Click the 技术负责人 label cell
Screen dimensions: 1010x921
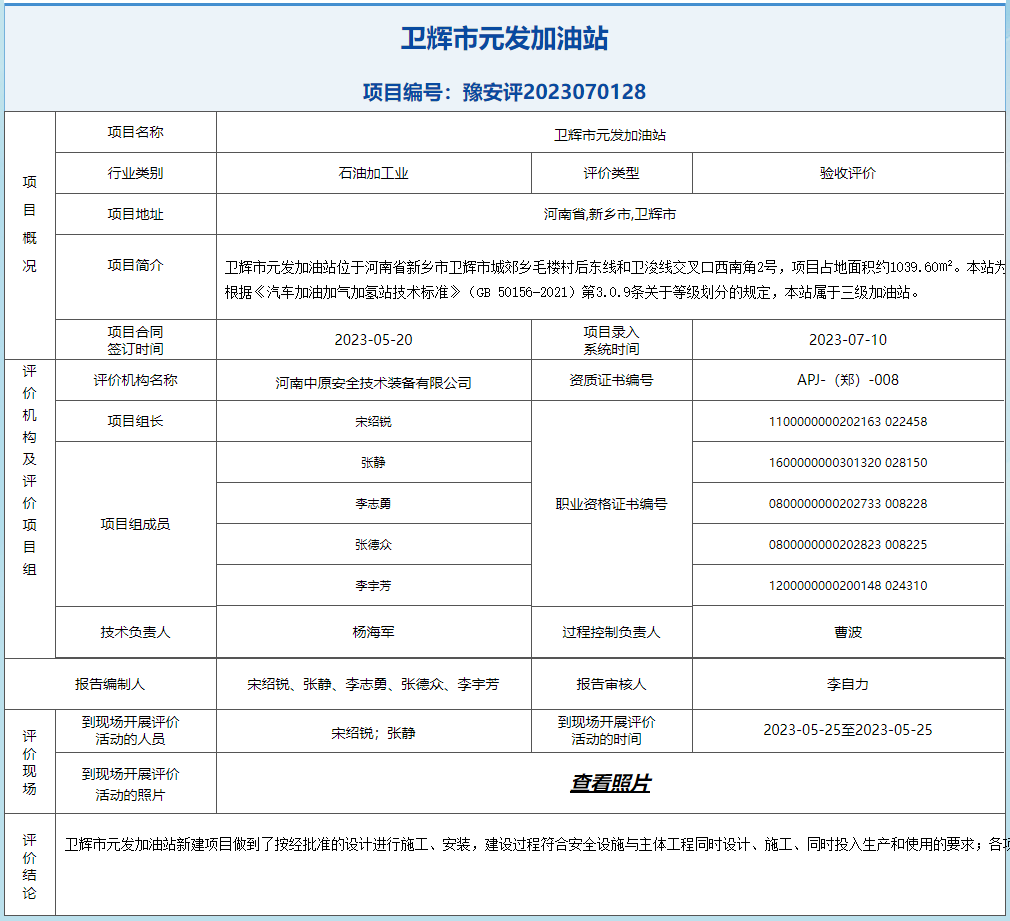tap(135, 632)
